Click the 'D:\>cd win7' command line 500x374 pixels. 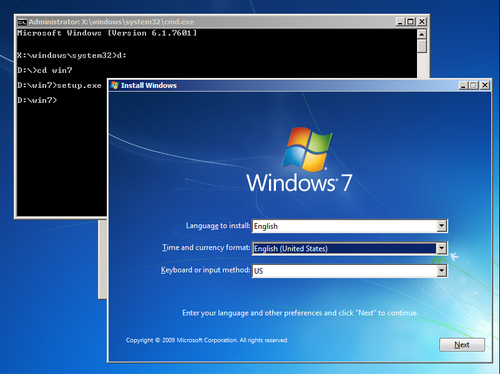tap(45, 70)
